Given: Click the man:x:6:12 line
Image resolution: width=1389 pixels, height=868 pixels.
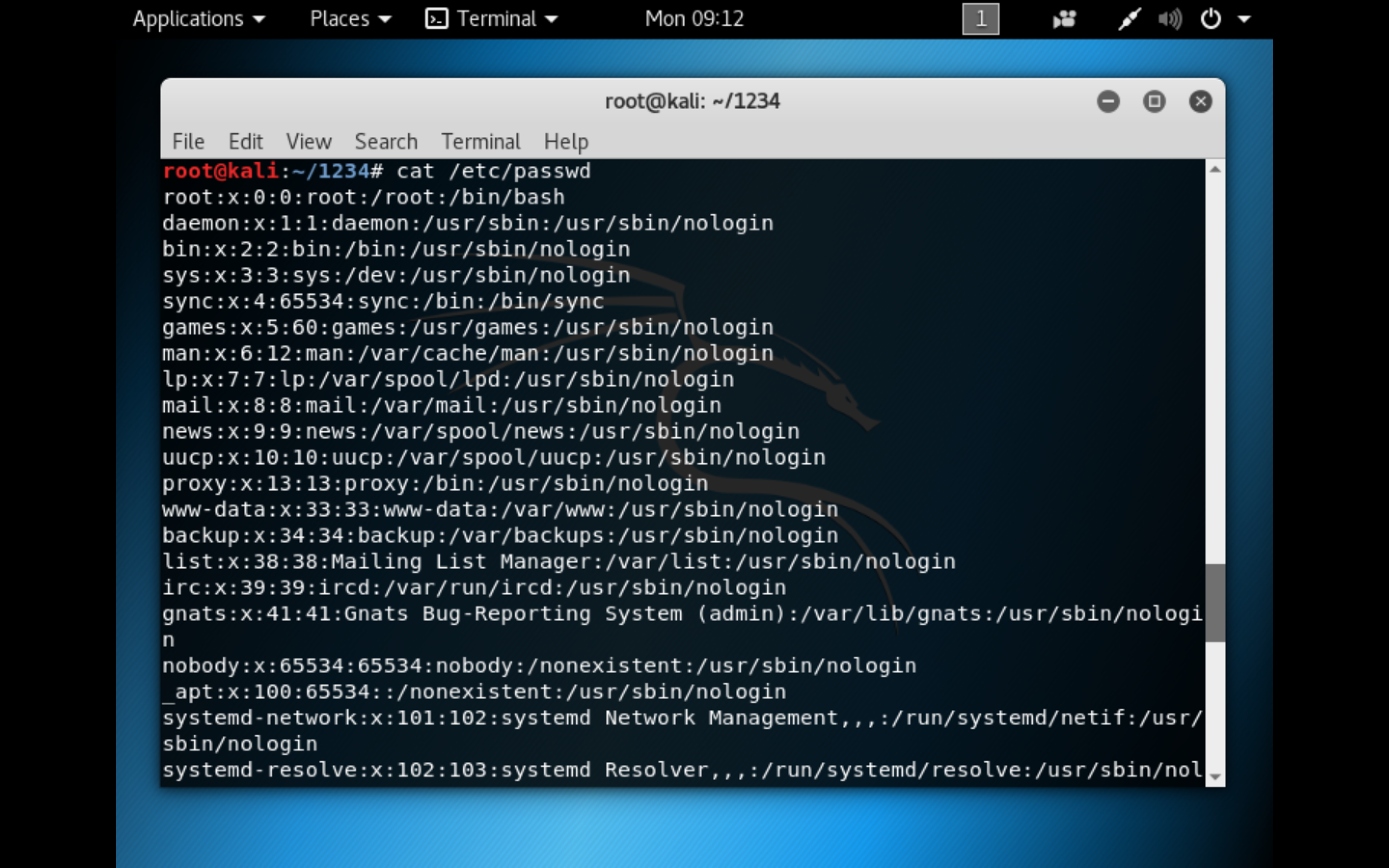Looking at the screenshot, I should pyautogui.click(x=468, y=353).
